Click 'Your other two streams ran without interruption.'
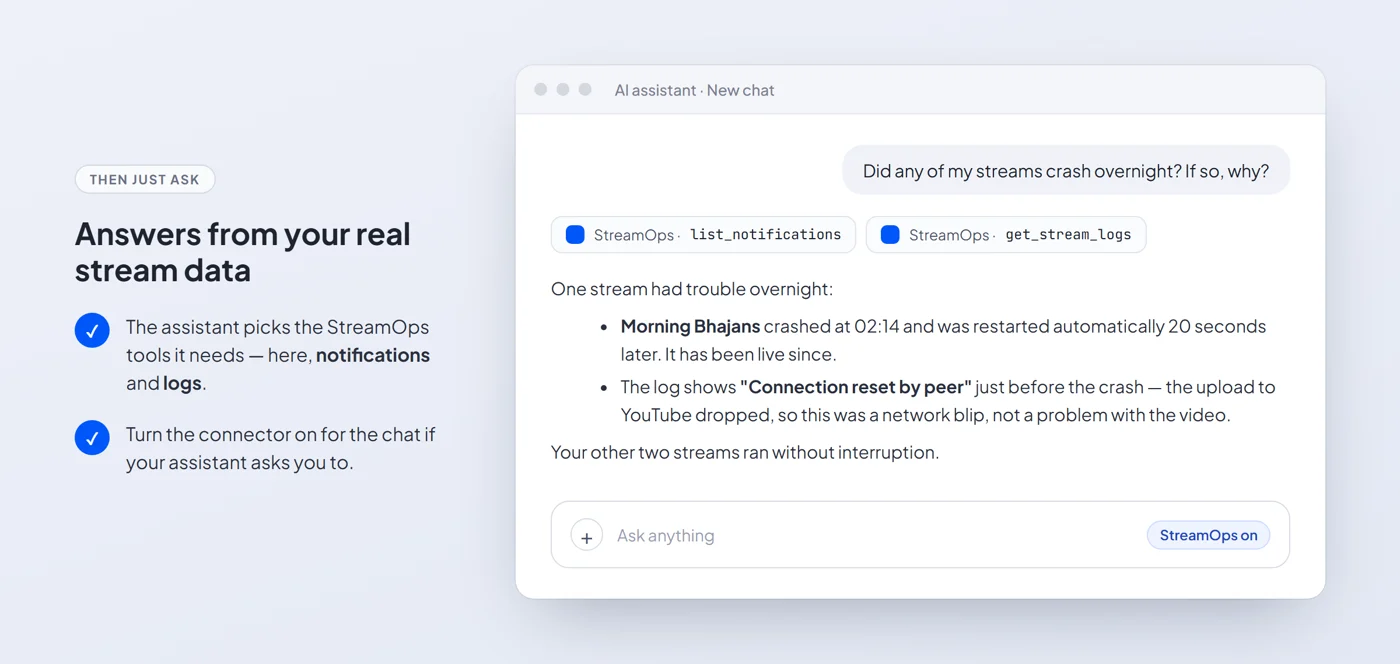This screenshot has height=664, width=1400. point(745,452)
